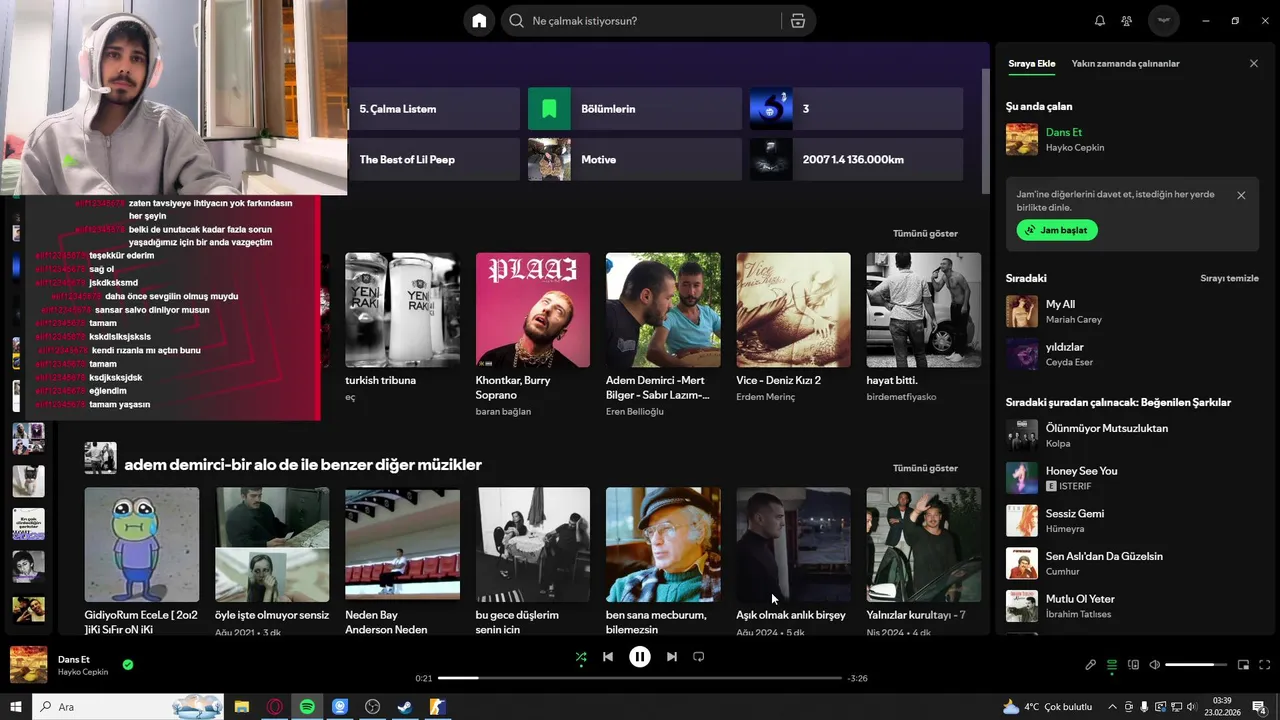This screenshot has width=1280, height=720.
Task: Adjust the volume slider
Action: 1196,665
